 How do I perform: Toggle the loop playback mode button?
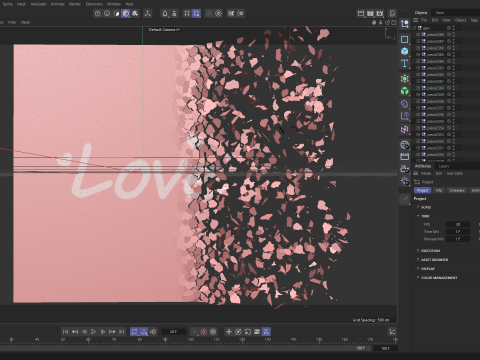click(x=134, y=331)
